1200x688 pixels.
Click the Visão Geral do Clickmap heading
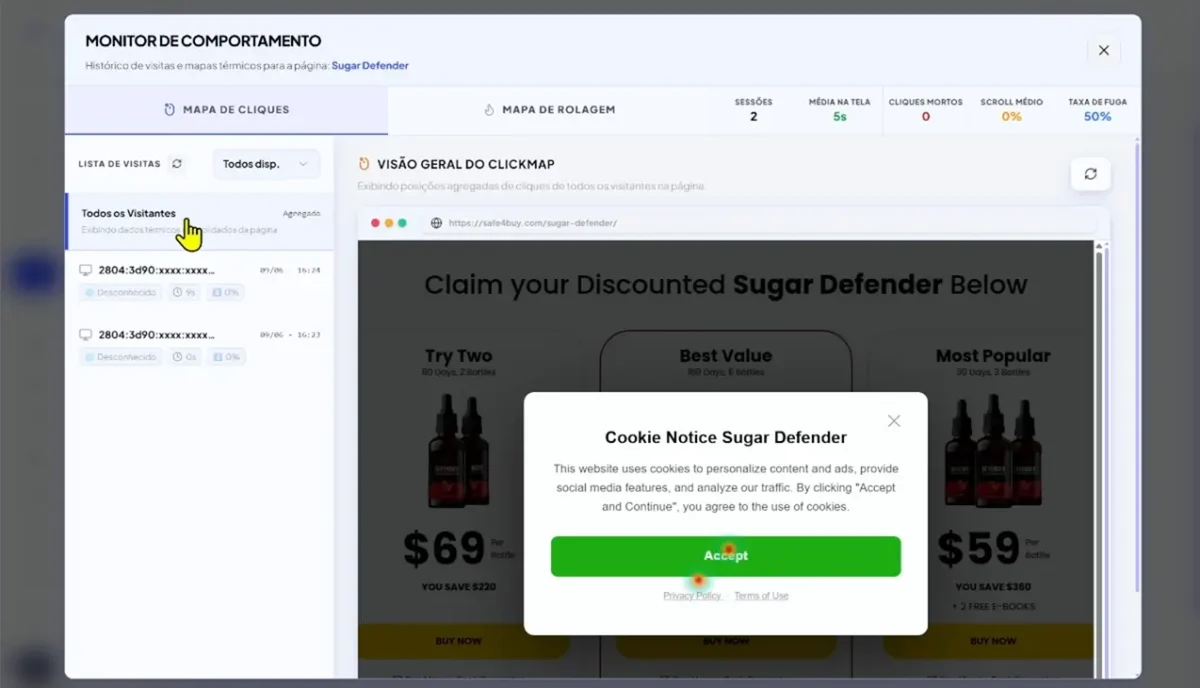(466, 164)
